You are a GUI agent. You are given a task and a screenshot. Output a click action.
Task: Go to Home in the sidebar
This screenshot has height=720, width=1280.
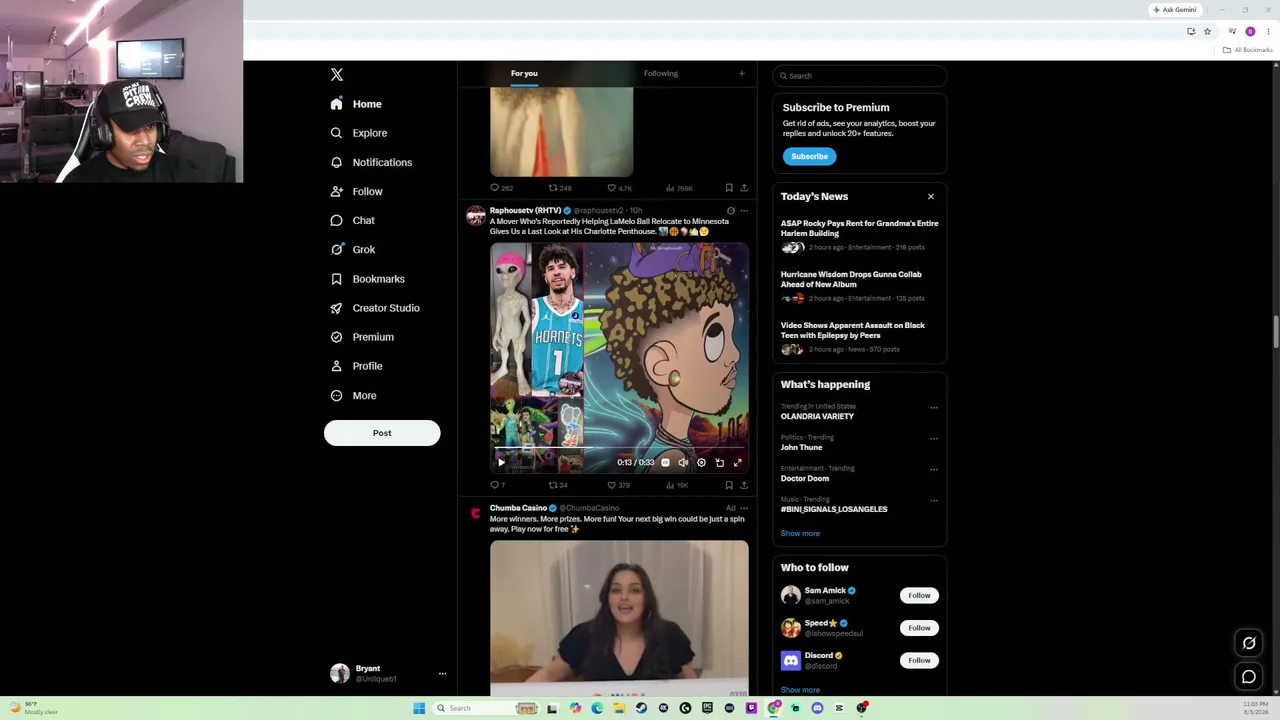coord(356,104)
